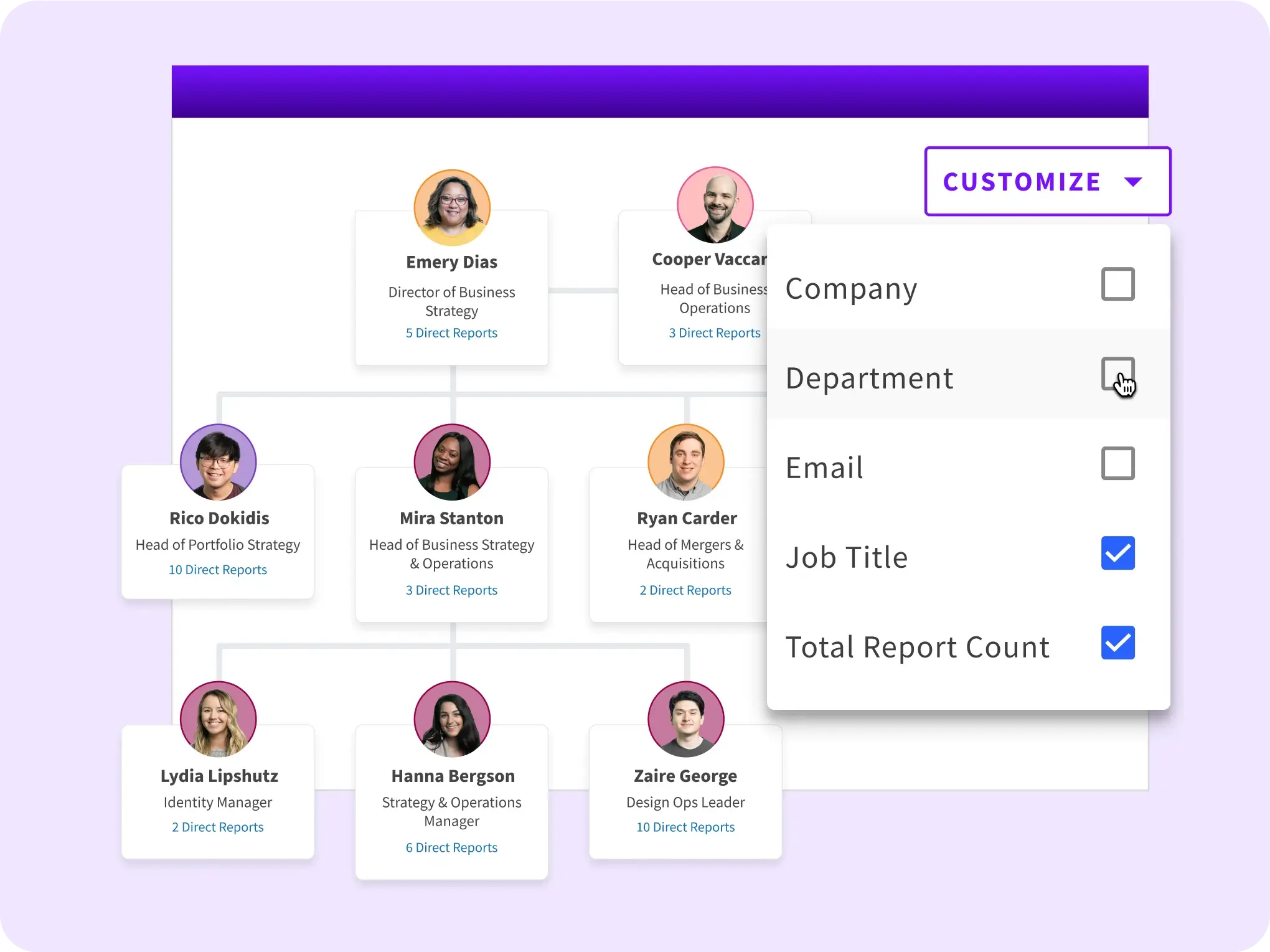The height and width of the screenshot is (952, 1270).
Task: Open the Customize dropdown
Action: (1047, 181)
